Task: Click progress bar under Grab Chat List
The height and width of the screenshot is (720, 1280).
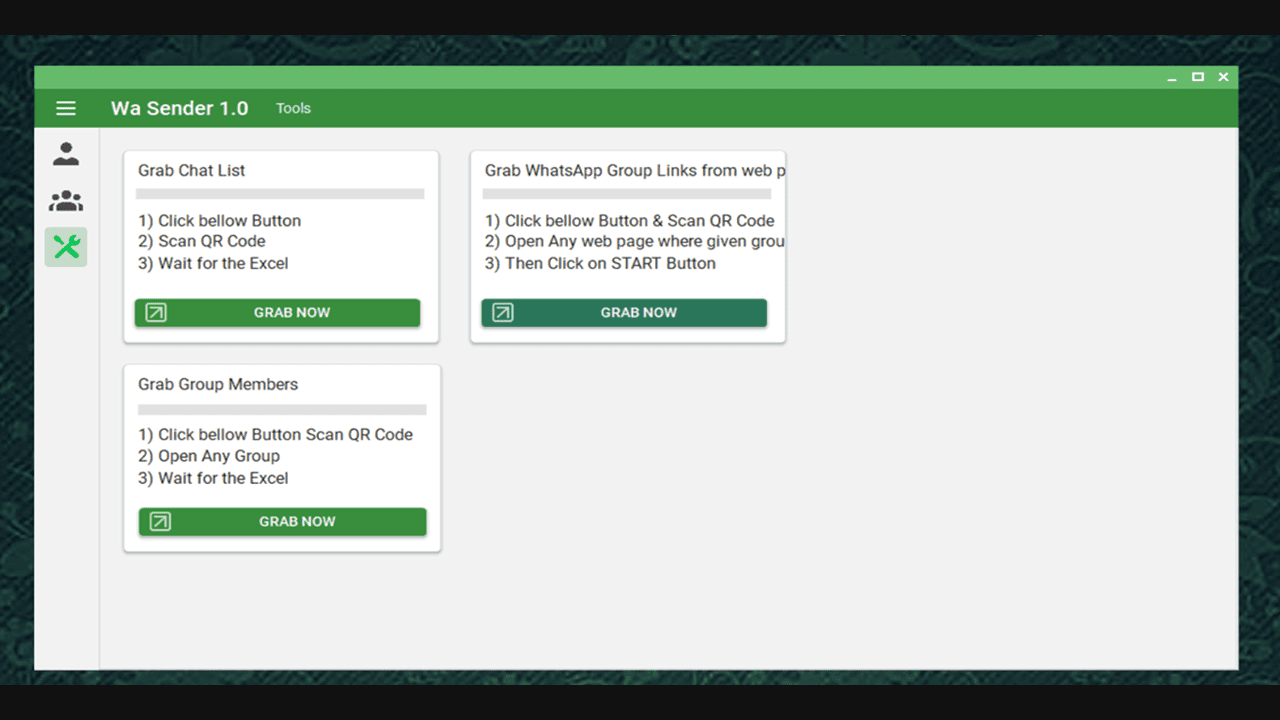Action: [280, 194]
